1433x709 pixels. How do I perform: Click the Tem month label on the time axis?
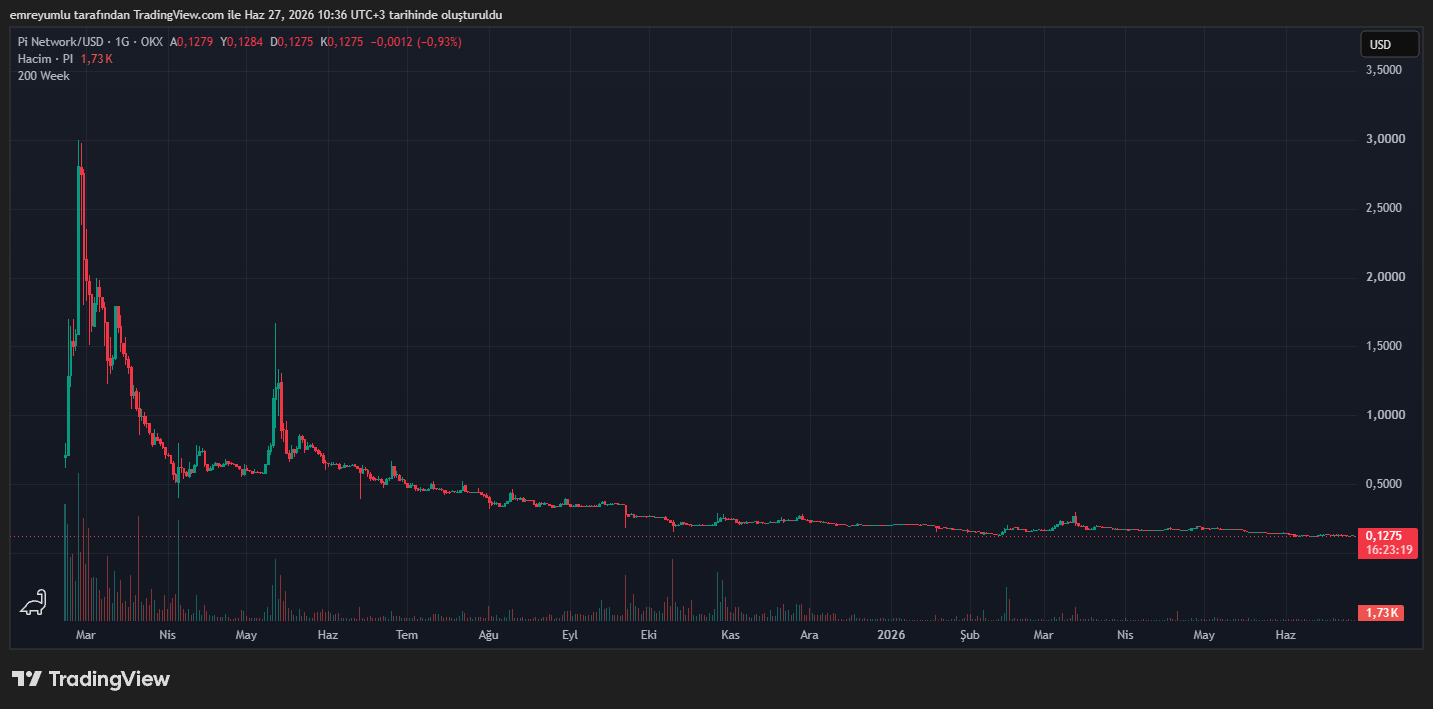tap(406, 635)
